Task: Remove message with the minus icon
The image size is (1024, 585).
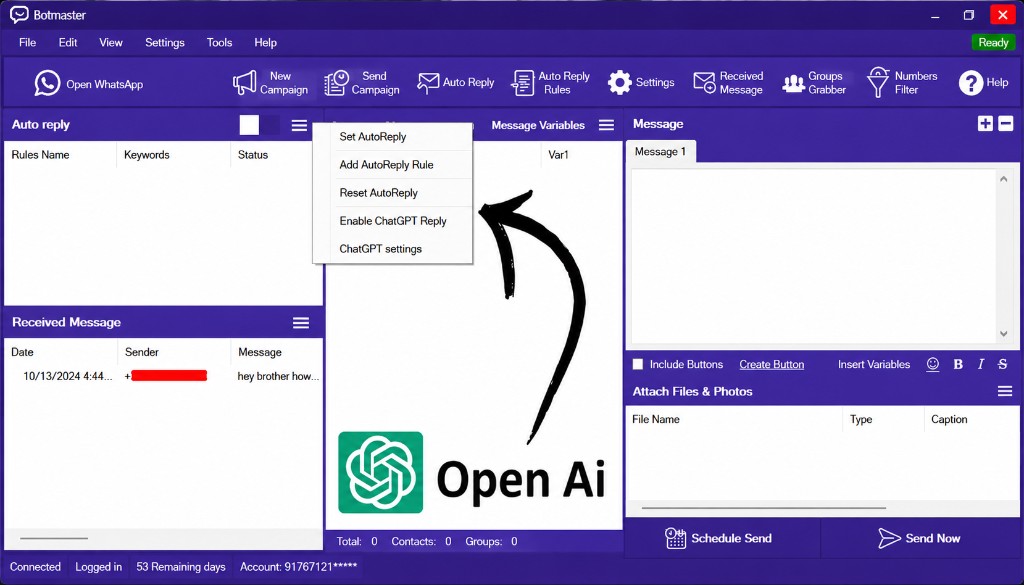Action: pyautogui.click(x=1006, y=123)
